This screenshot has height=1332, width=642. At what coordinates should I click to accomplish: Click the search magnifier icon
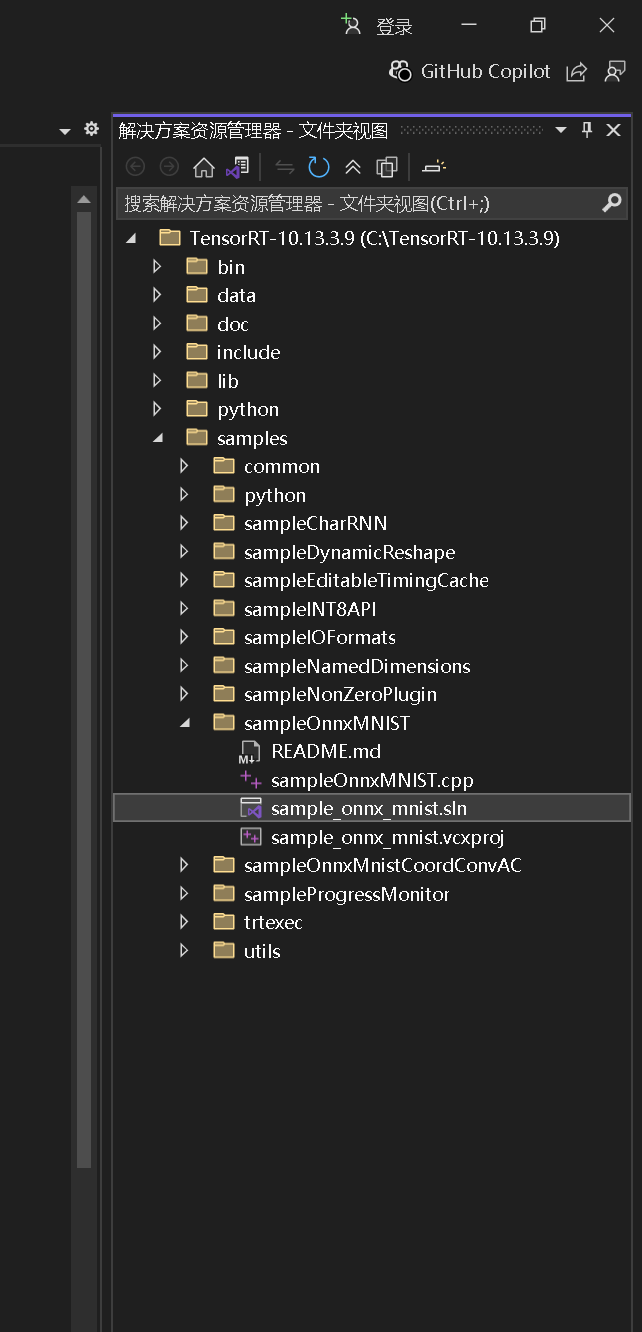click(x=612, y=203)
